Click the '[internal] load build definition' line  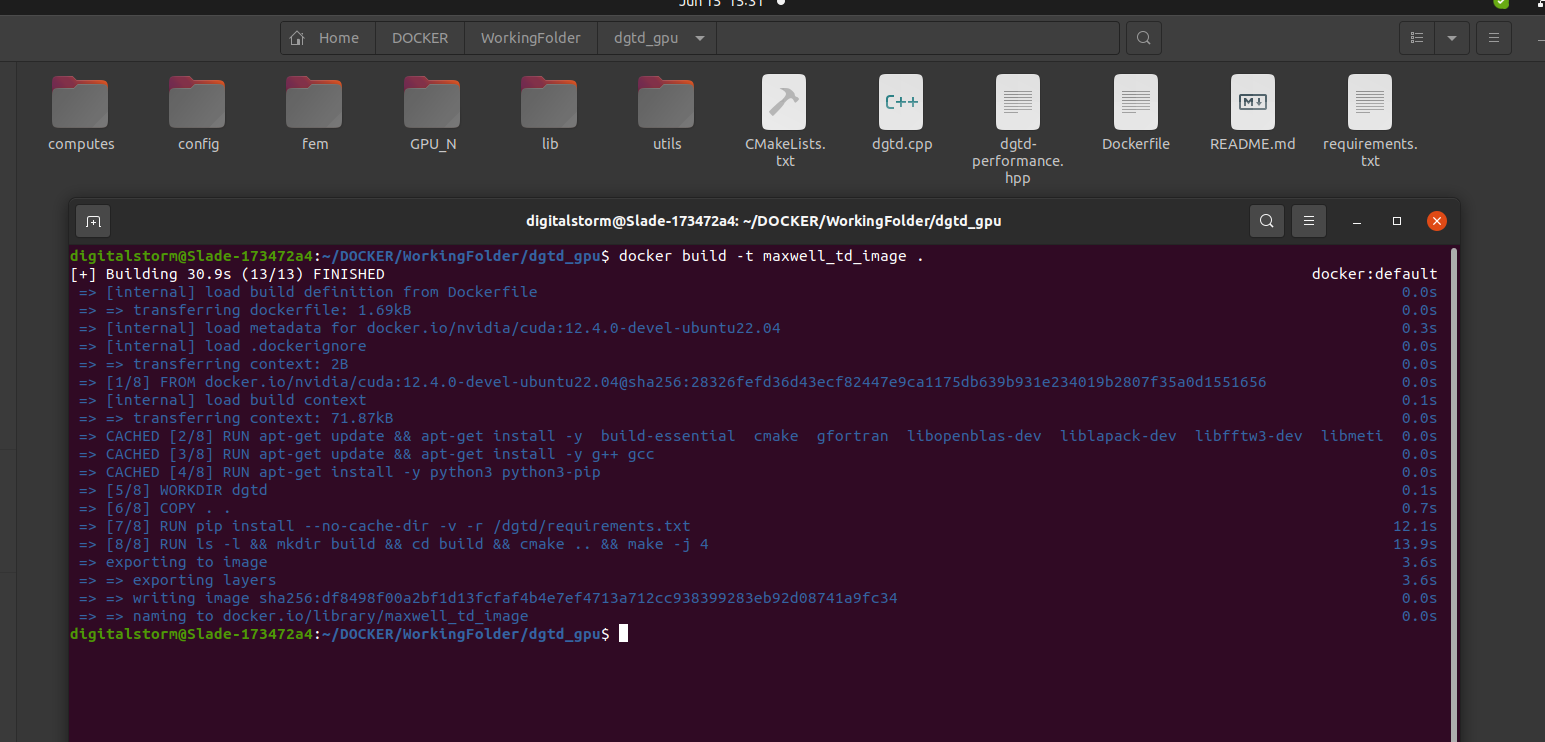pos(308,292)
